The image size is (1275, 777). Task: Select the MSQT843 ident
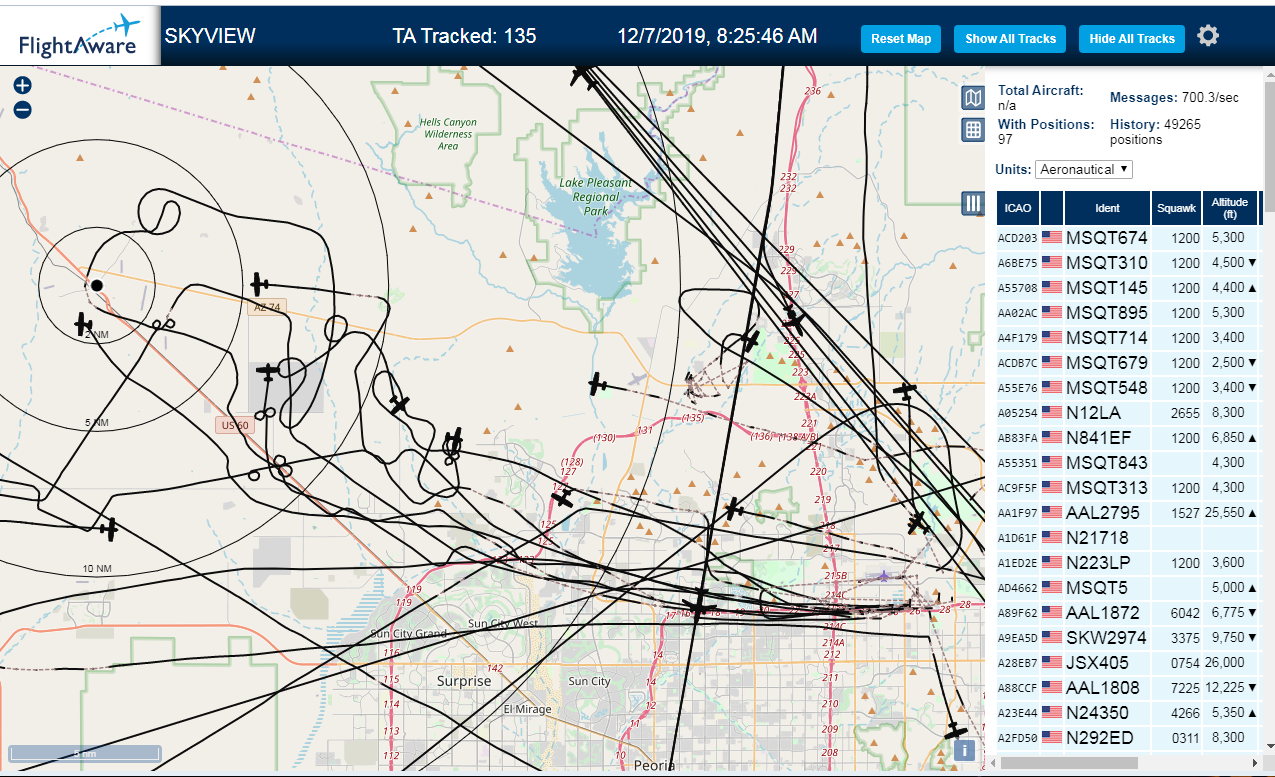point(1107,463)
